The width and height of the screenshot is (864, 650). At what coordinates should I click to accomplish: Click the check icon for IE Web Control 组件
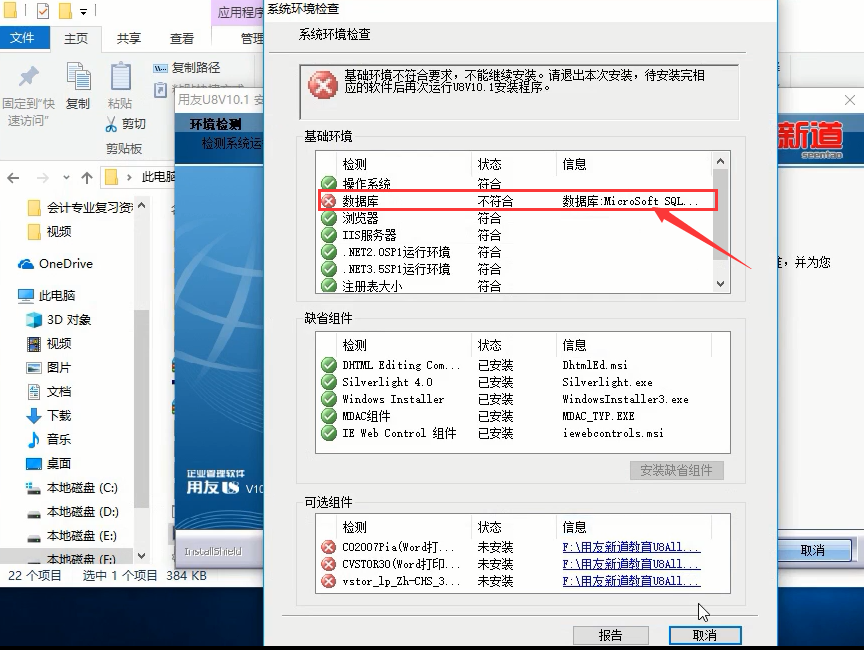329,433
